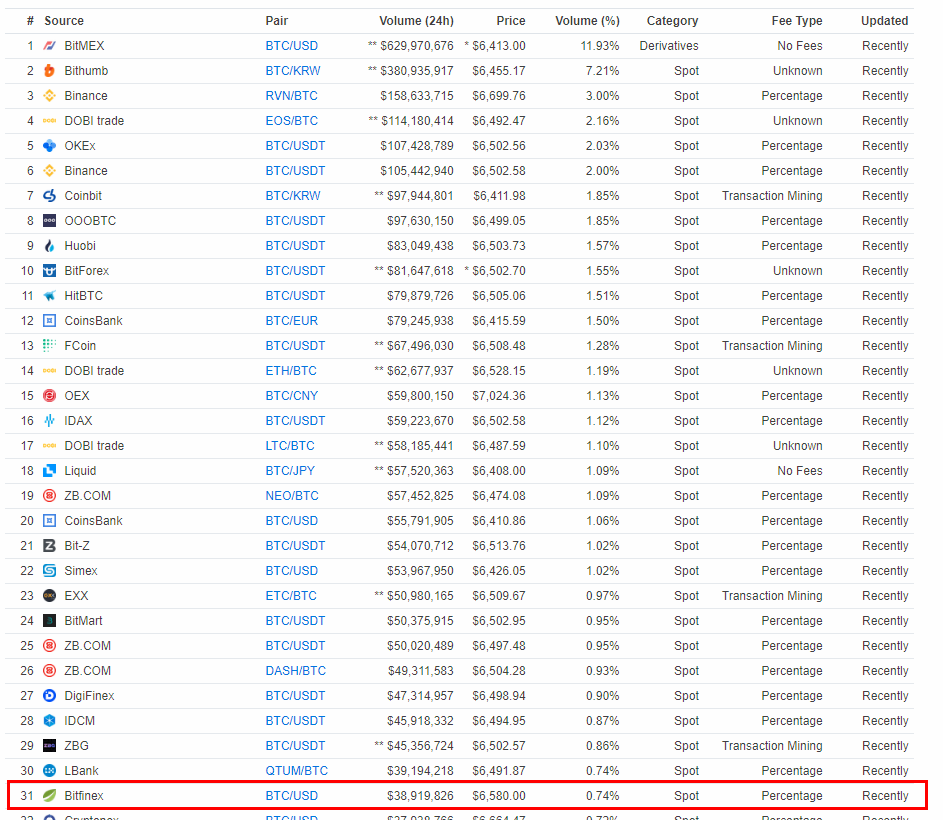Click the DigiFinex logo icon
943x820 pixels.
50,696
